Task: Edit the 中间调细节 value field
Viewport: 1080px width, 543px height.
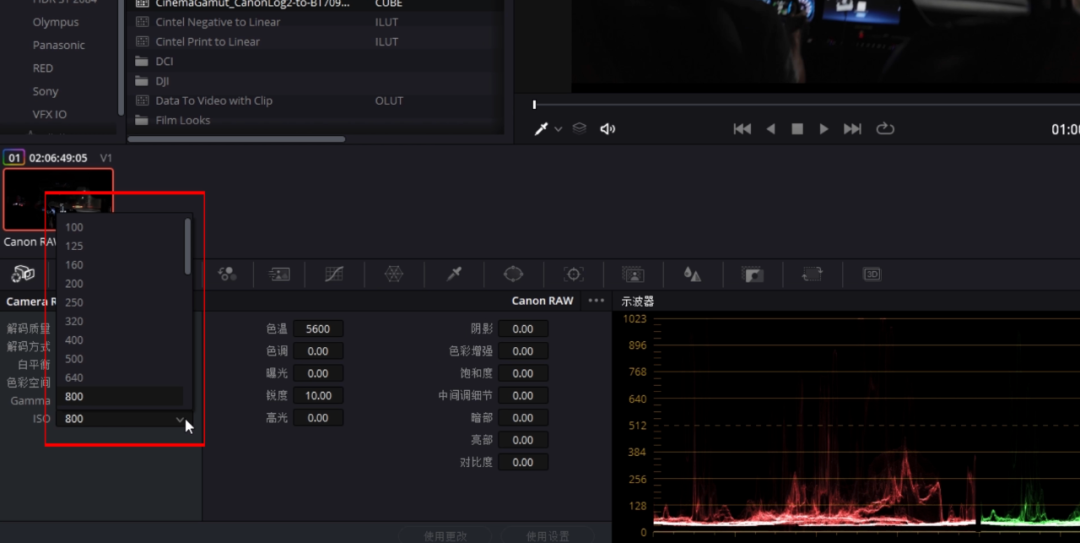Action: 523,396
